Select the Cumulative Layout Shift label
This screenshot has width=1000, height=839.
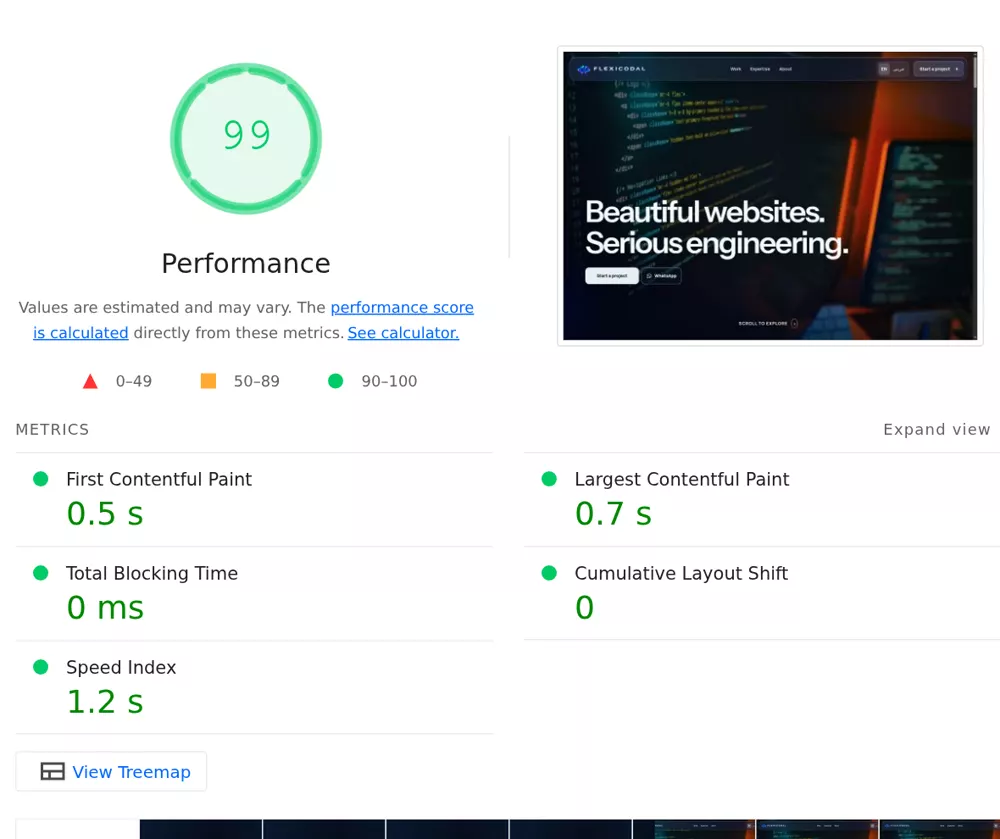point(681,573)
